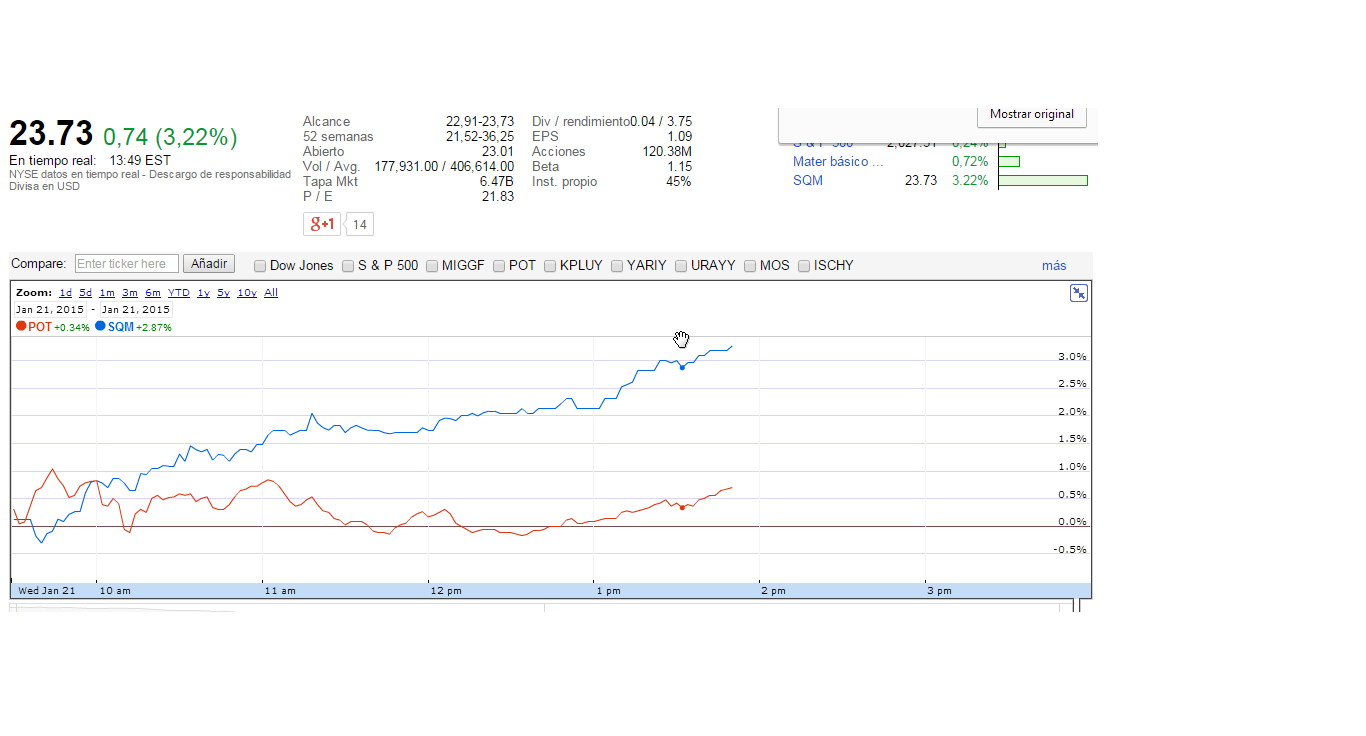Focus the Enter ticker here field

[127, 264]
